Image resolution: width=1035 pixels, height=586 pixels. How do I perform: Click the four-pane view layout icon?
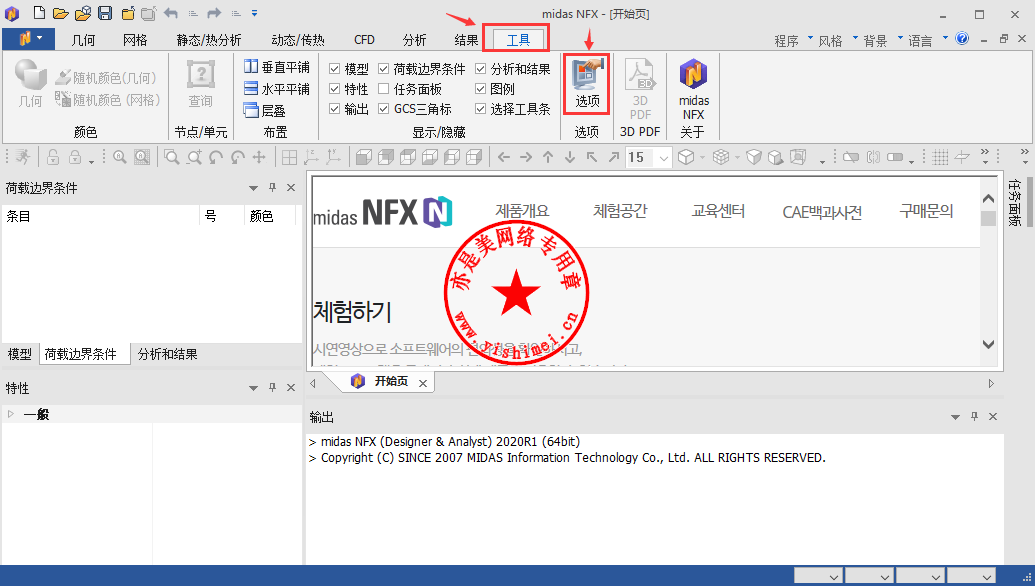[x=289, y=157]
